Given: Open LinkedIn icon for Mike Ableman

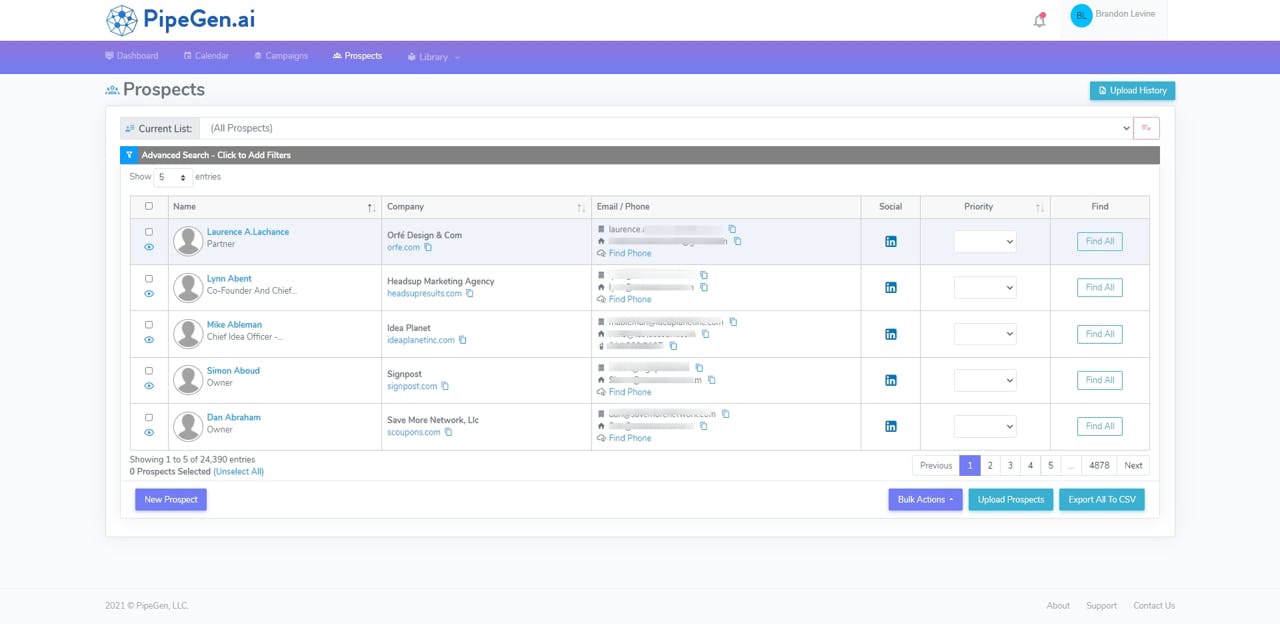Looking at the screenshot, I should [891, 334].
